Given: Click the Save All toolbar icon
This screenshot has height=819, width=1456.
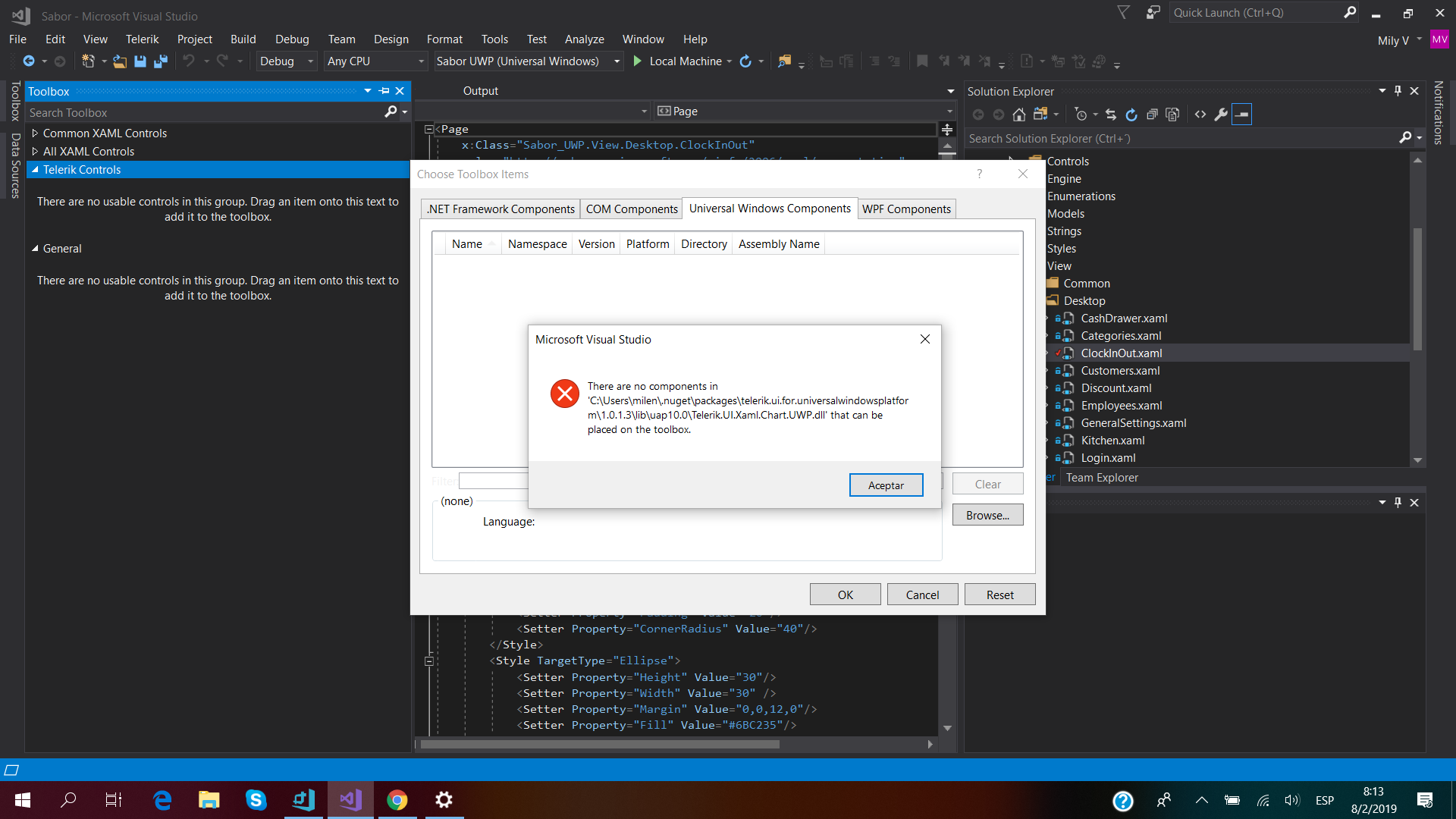Looking at the screenshot, I should tap(161, 61).
